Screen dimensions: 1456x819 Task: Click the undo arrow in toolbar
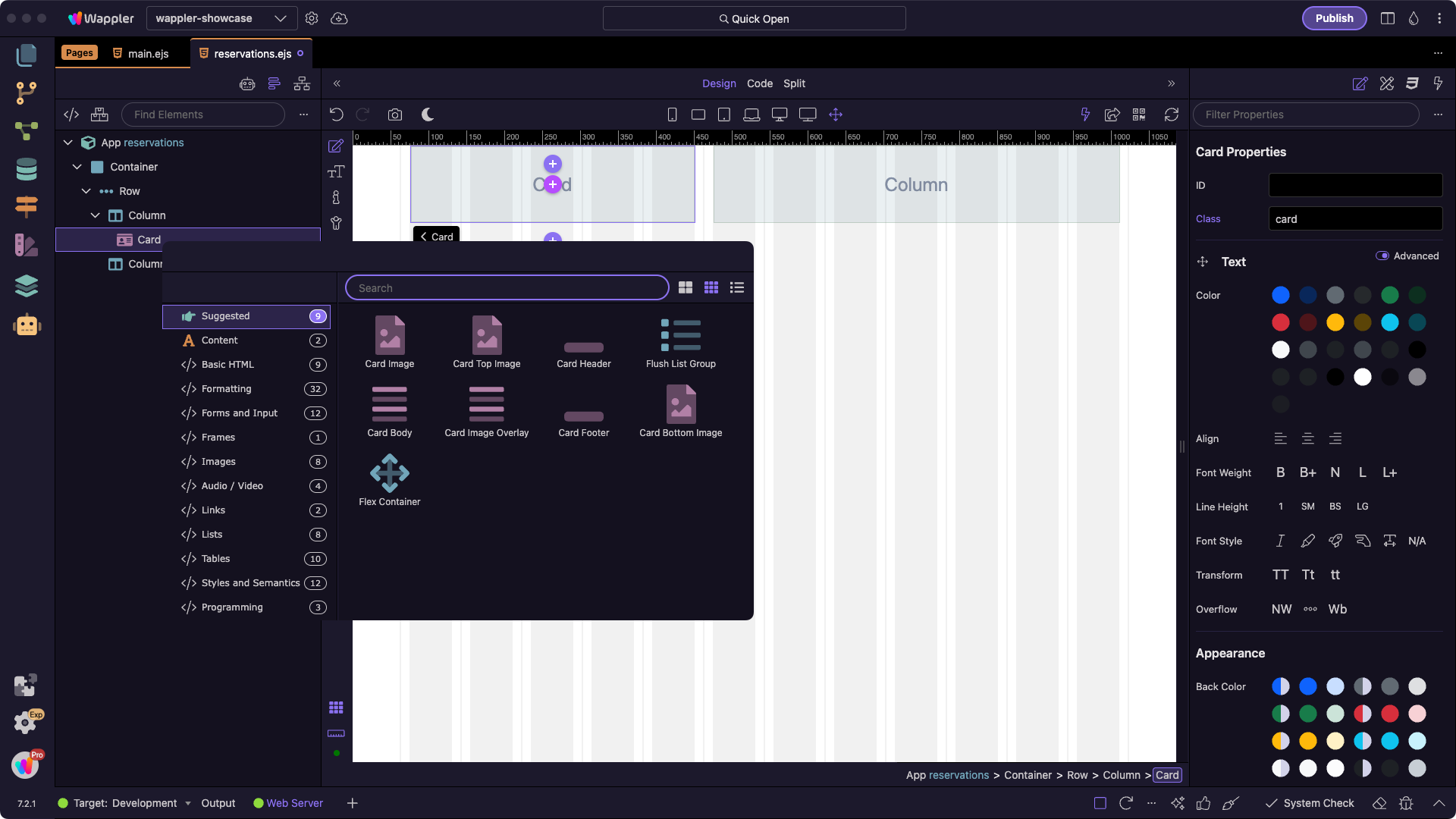tap(337, 115)
